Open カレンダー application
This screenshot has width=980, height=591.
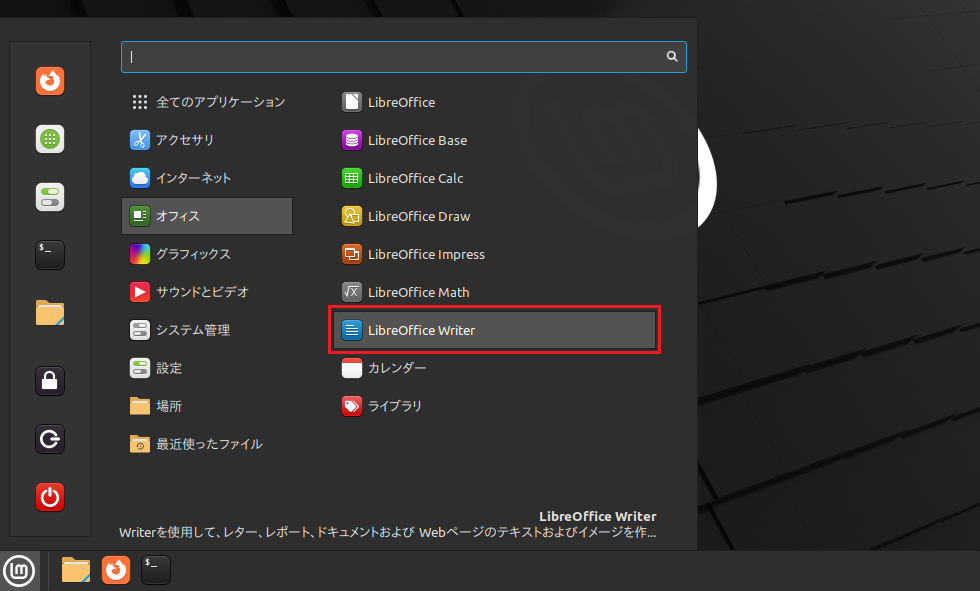[x=494, y=368]
